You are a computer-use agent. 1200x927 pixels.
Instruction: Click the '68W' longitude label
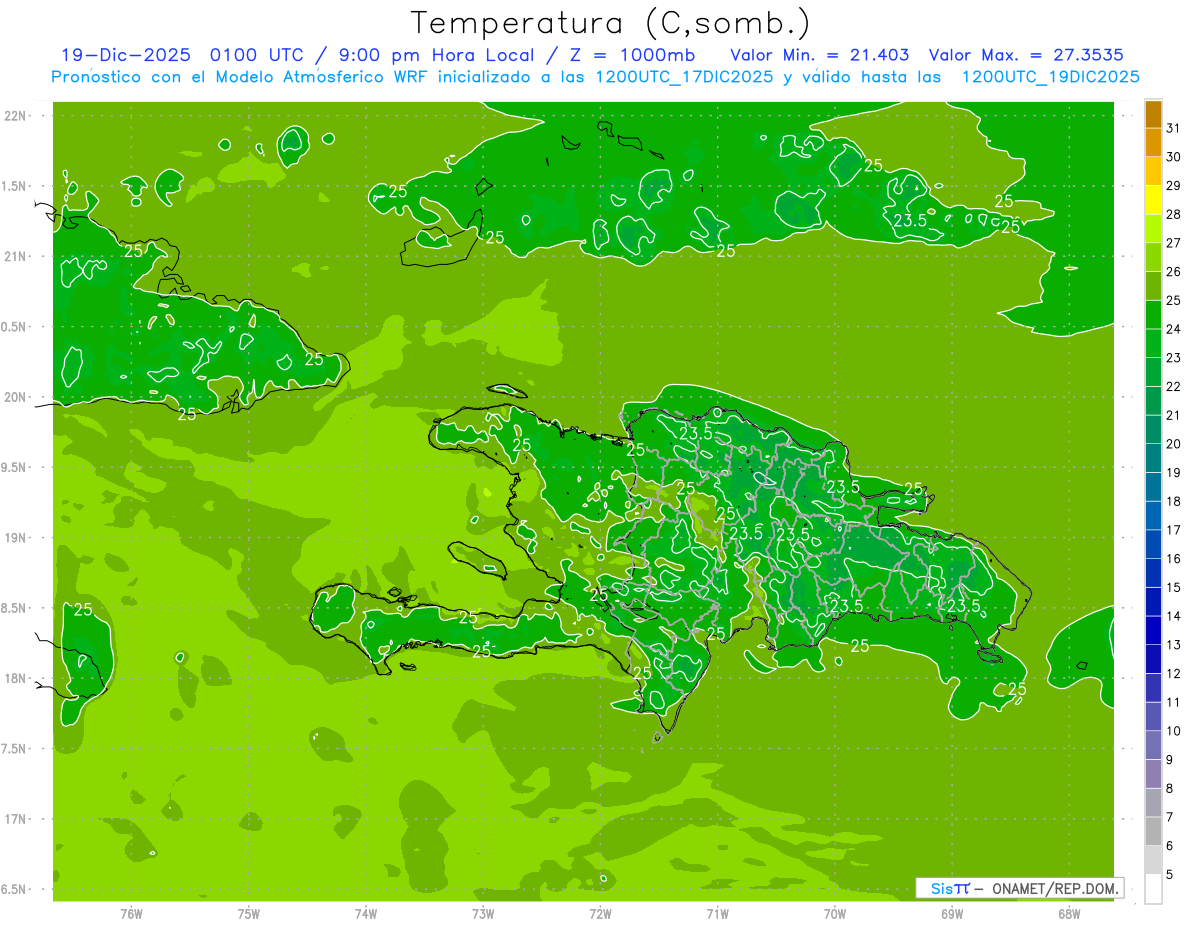point(1068,914)
